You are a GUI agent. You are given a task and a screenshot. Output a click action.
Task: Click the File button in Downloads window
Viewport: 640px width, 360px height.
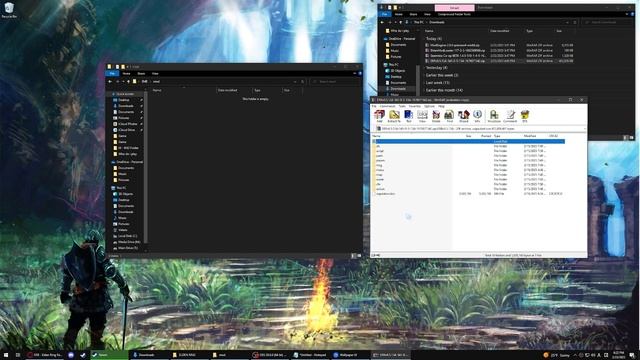pyautogui.click(x=384, y=14)
